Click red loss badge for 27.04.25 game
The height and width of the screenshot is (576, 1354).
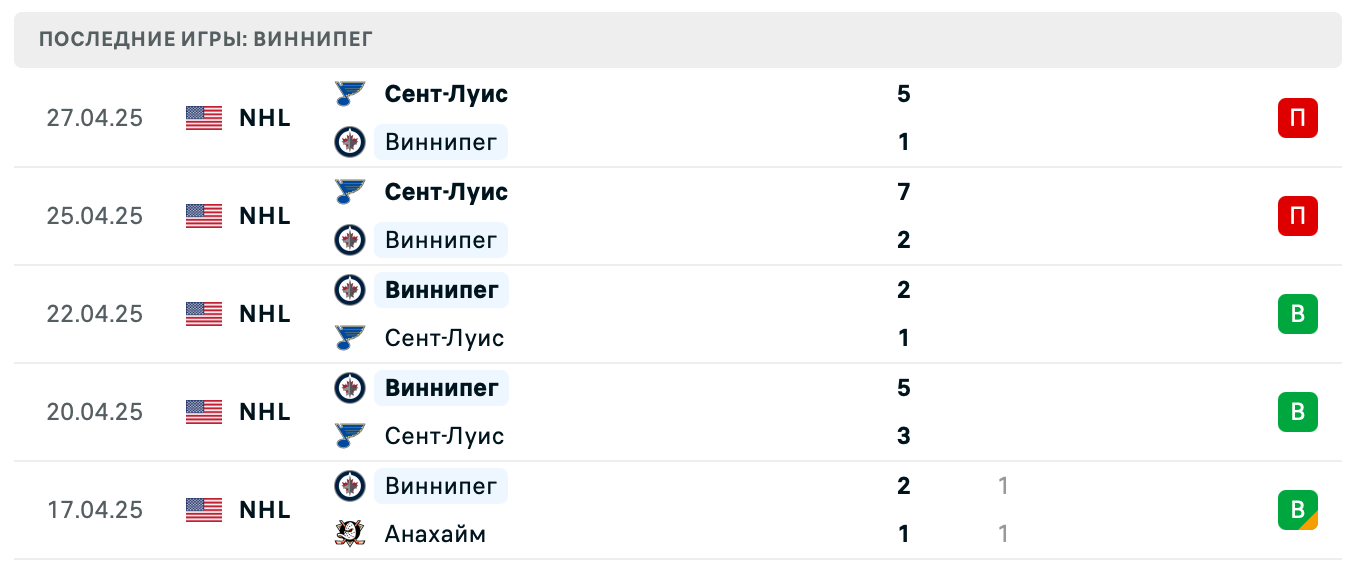pos(1297,118)
